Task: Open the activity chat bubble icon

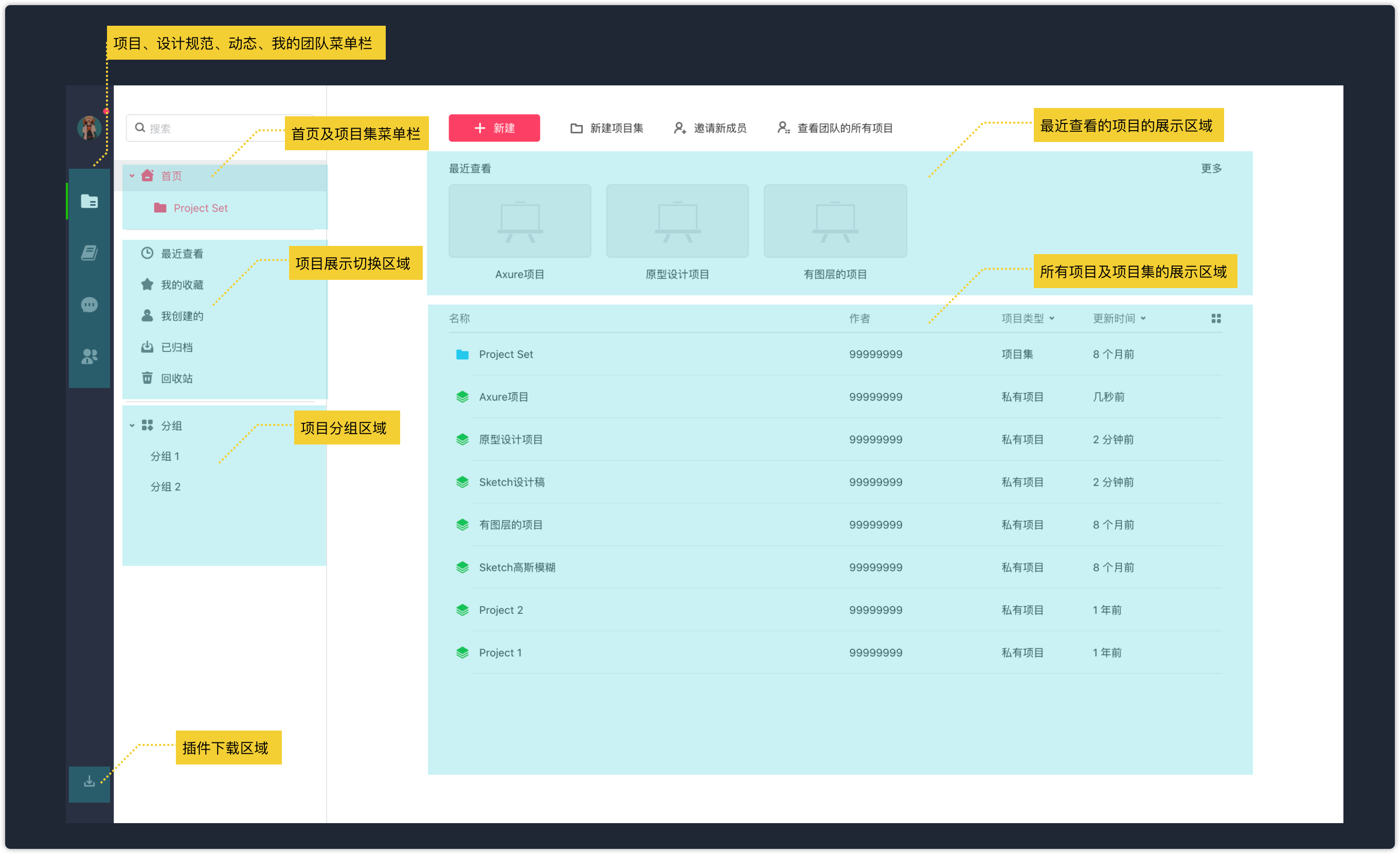Action: 89,305
